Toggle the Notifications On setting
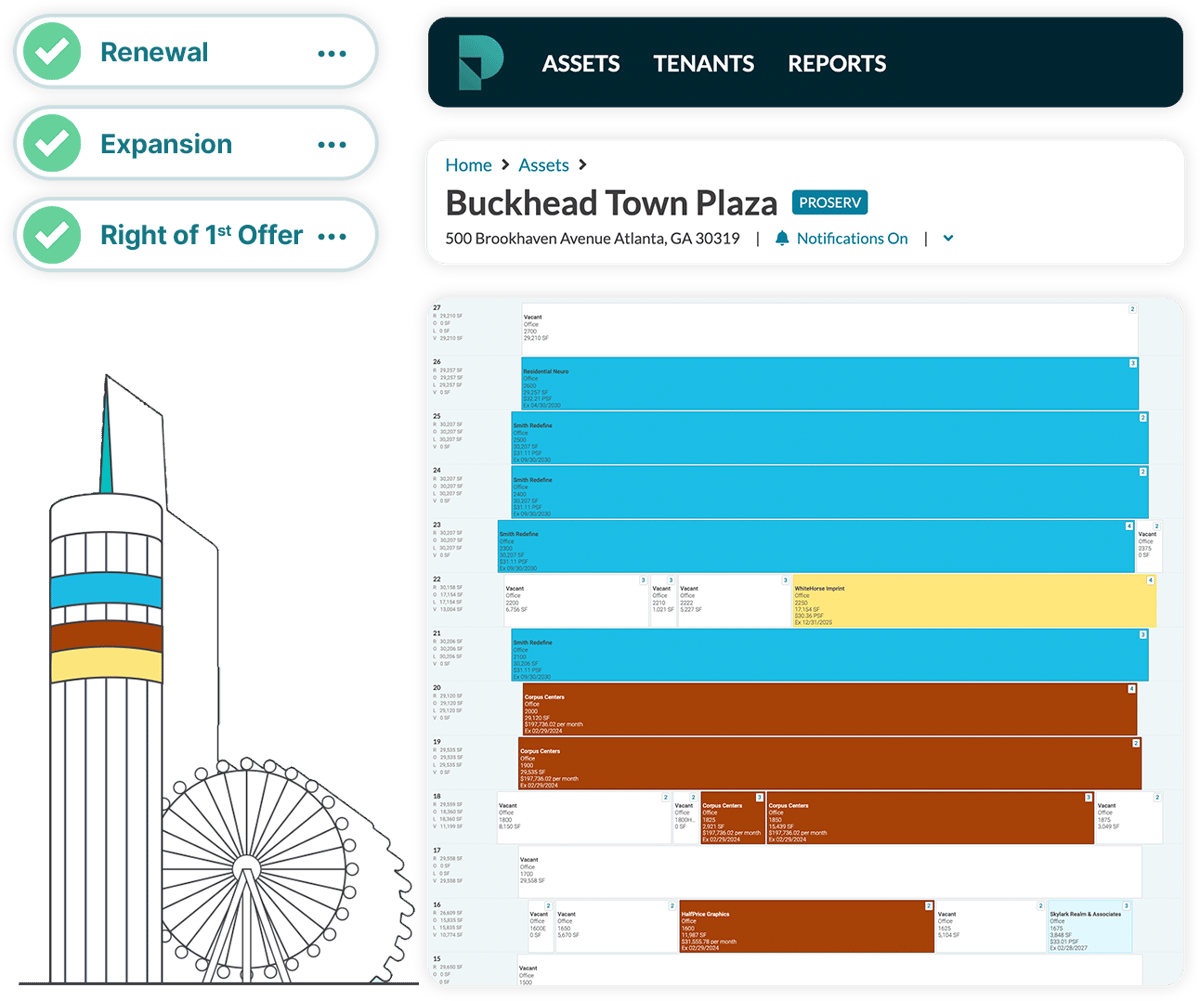This screenshot has width=1200, height=1001. click(x=852, y=238)
